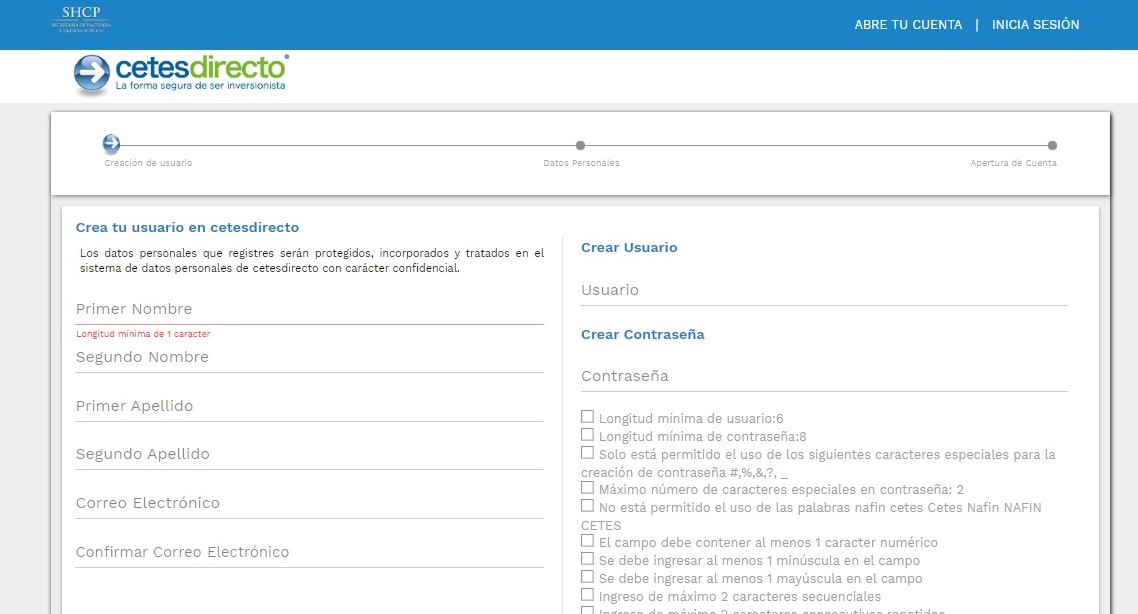Click the cetesdirecto blue arrow logo
This screenshot has width=1138, height=614.
[x=92, y=73]
